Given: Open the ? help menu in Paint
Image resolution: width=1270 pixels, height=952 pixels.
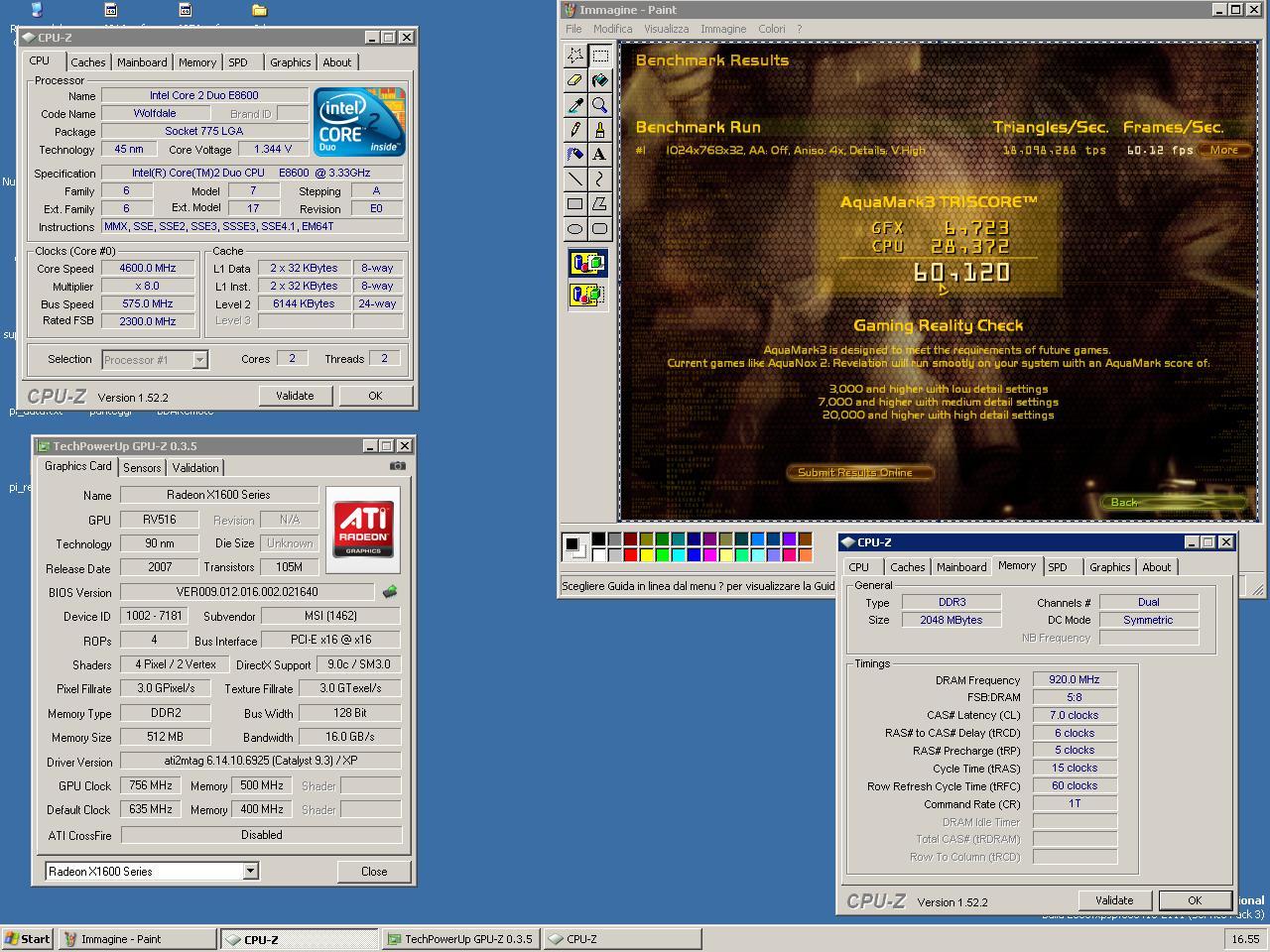Looking at the screenshot, I should (x=799, y=29).
